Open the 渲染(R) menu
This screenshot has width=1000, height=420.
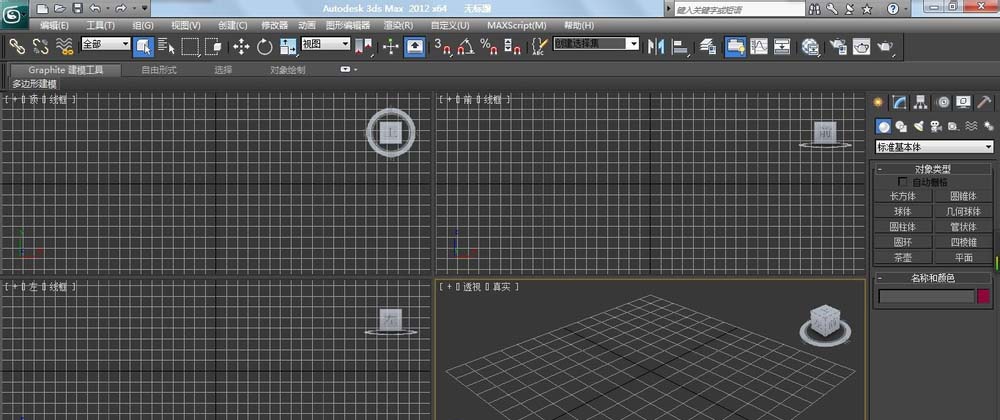click(x=398, y=25)
